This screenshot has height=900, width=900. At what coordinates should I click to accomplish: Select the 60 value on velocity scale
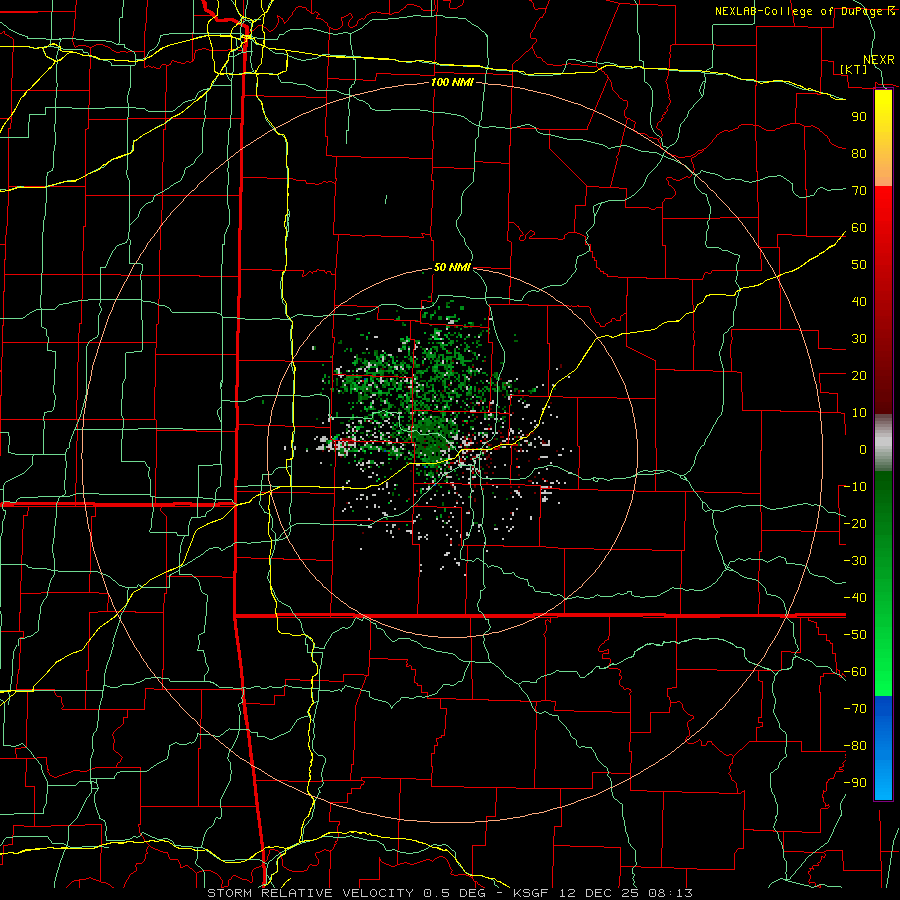pos(859,227)
